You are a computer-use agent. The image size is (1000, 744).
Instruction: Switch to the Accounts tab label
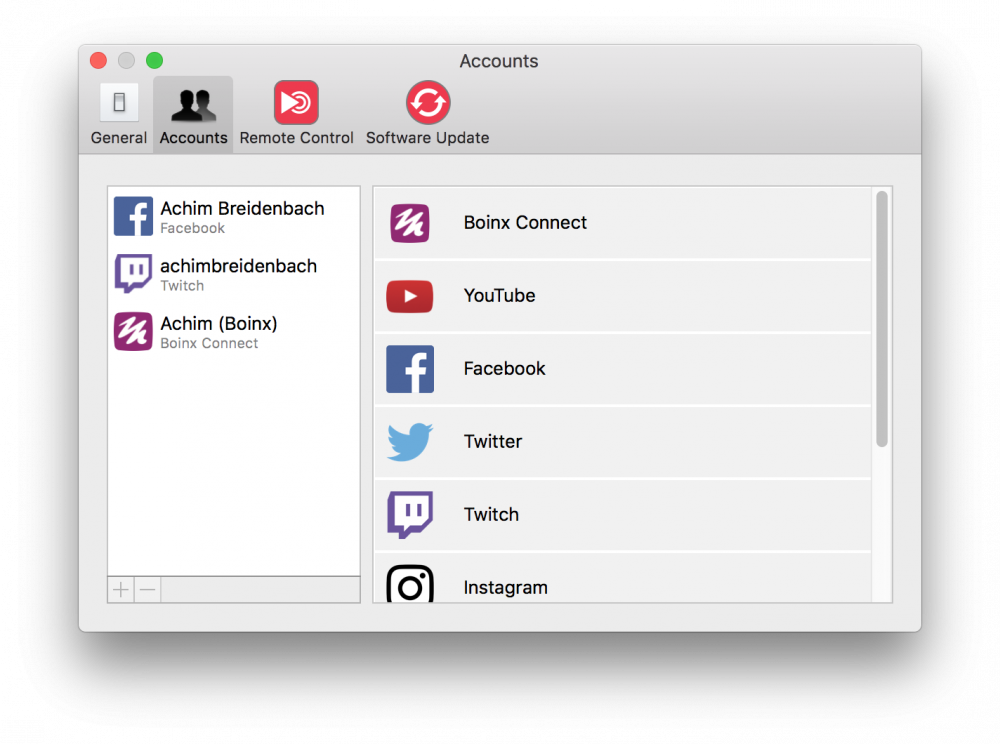[x=193, y=138]
